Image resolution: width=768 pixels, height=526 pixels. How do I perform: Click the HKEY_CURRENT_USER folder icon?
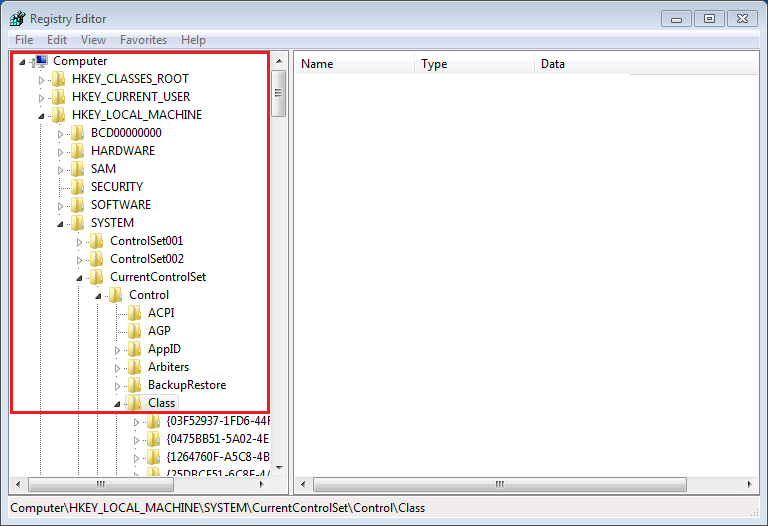[x=59, y=97]
